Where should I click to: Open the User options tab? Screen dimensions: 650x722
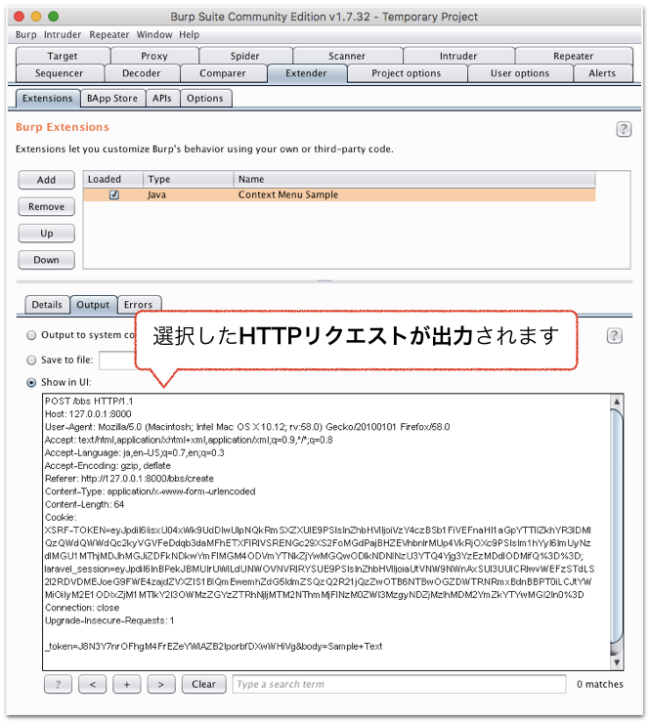click(520, 73)
